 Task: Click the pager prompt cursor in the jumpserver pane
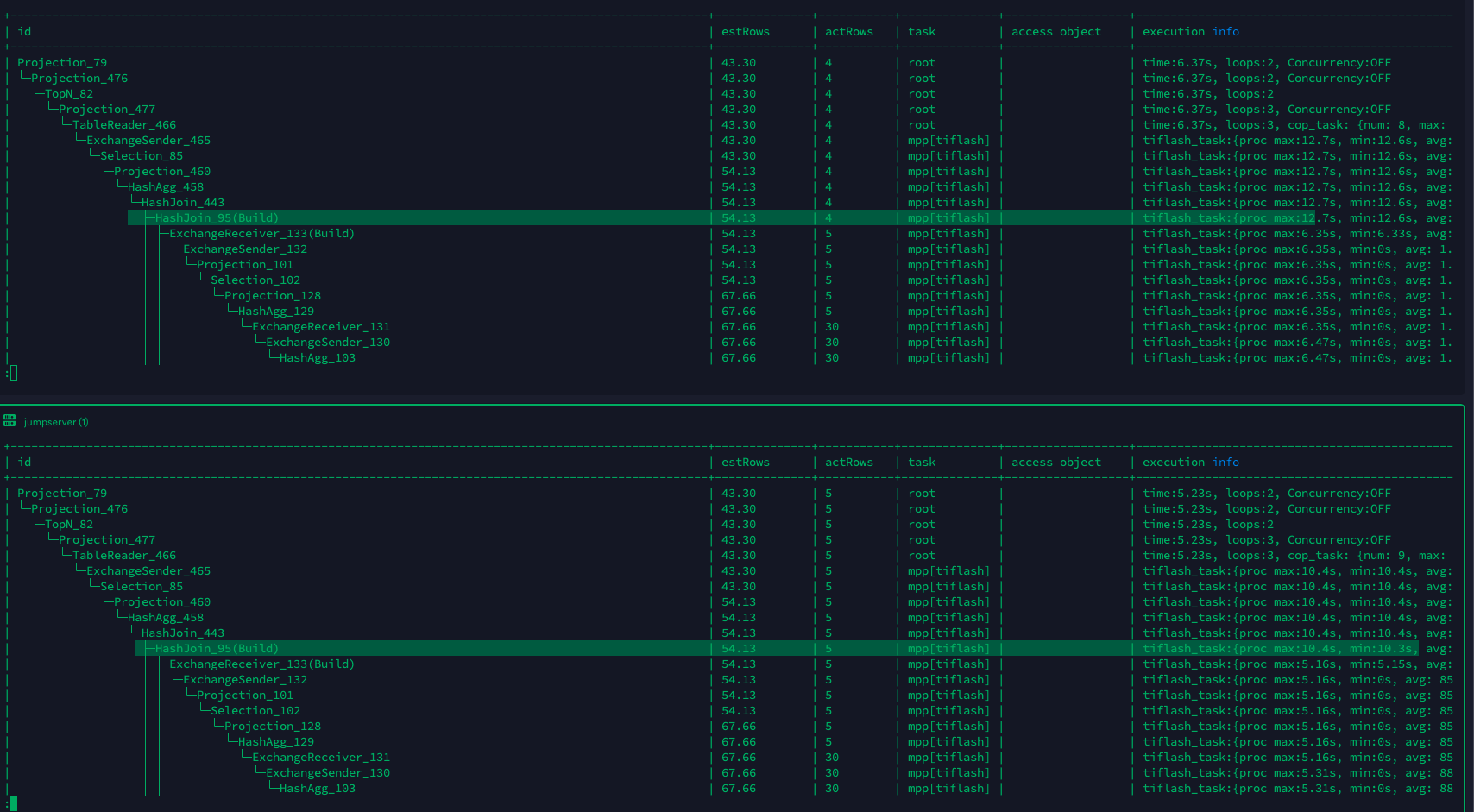click(x=13, y=803)
